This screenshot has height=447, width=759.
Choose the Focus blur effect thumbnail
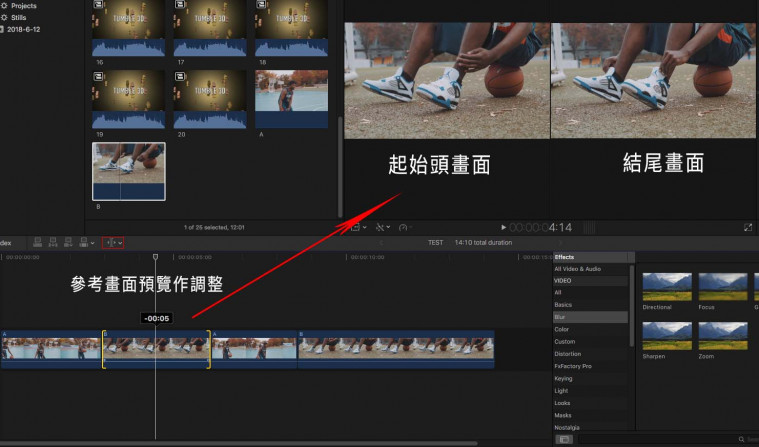723,287
